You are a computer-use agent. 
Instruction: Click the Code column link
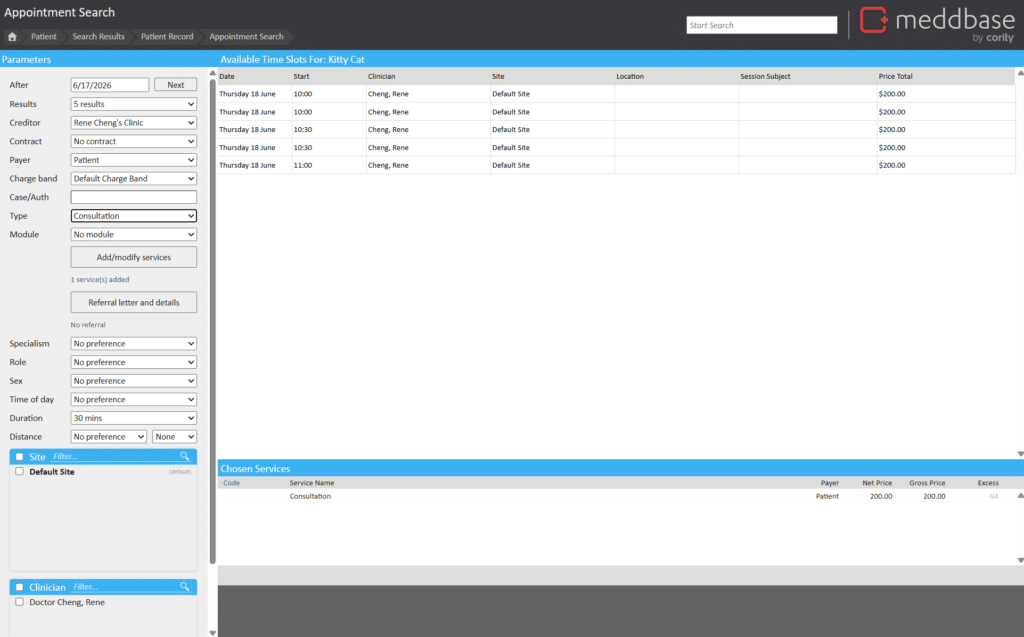[231, 483]
